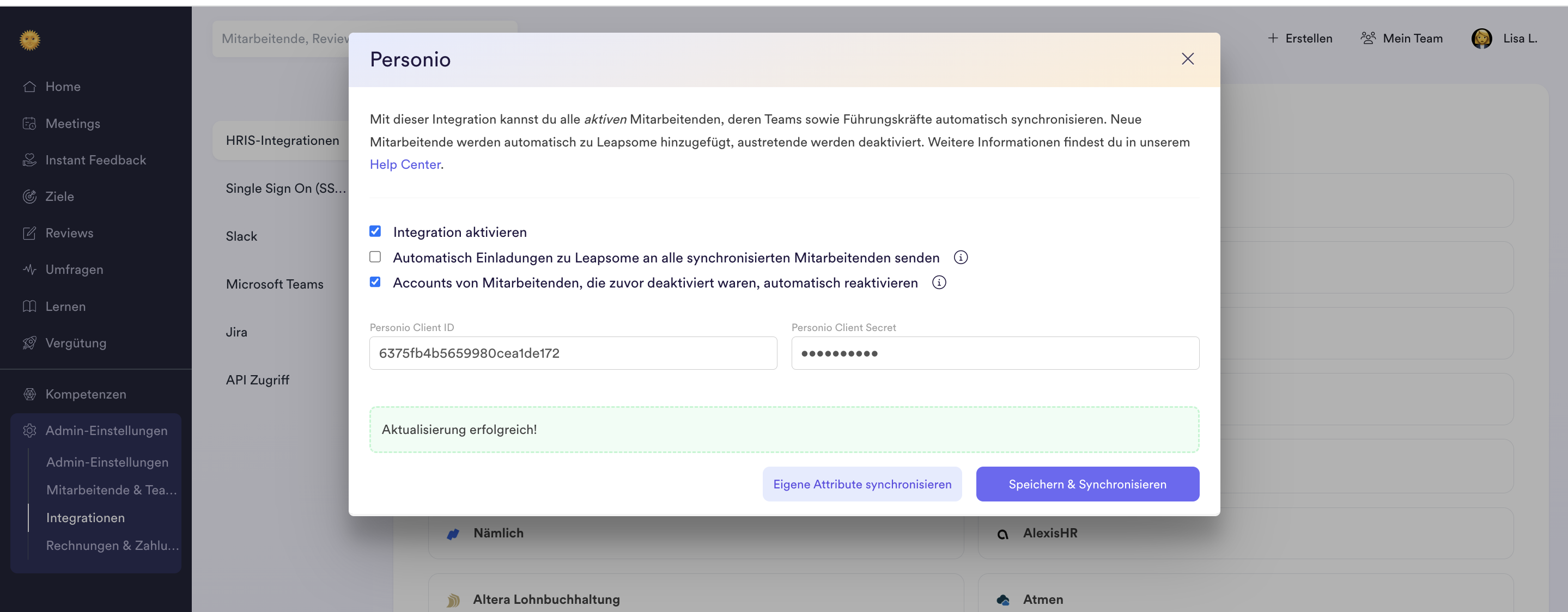This screenshot has width=1568, height=612.
Task: Click the Altera Lohnbuchhaltung logo
Action: tap(453, 600)
